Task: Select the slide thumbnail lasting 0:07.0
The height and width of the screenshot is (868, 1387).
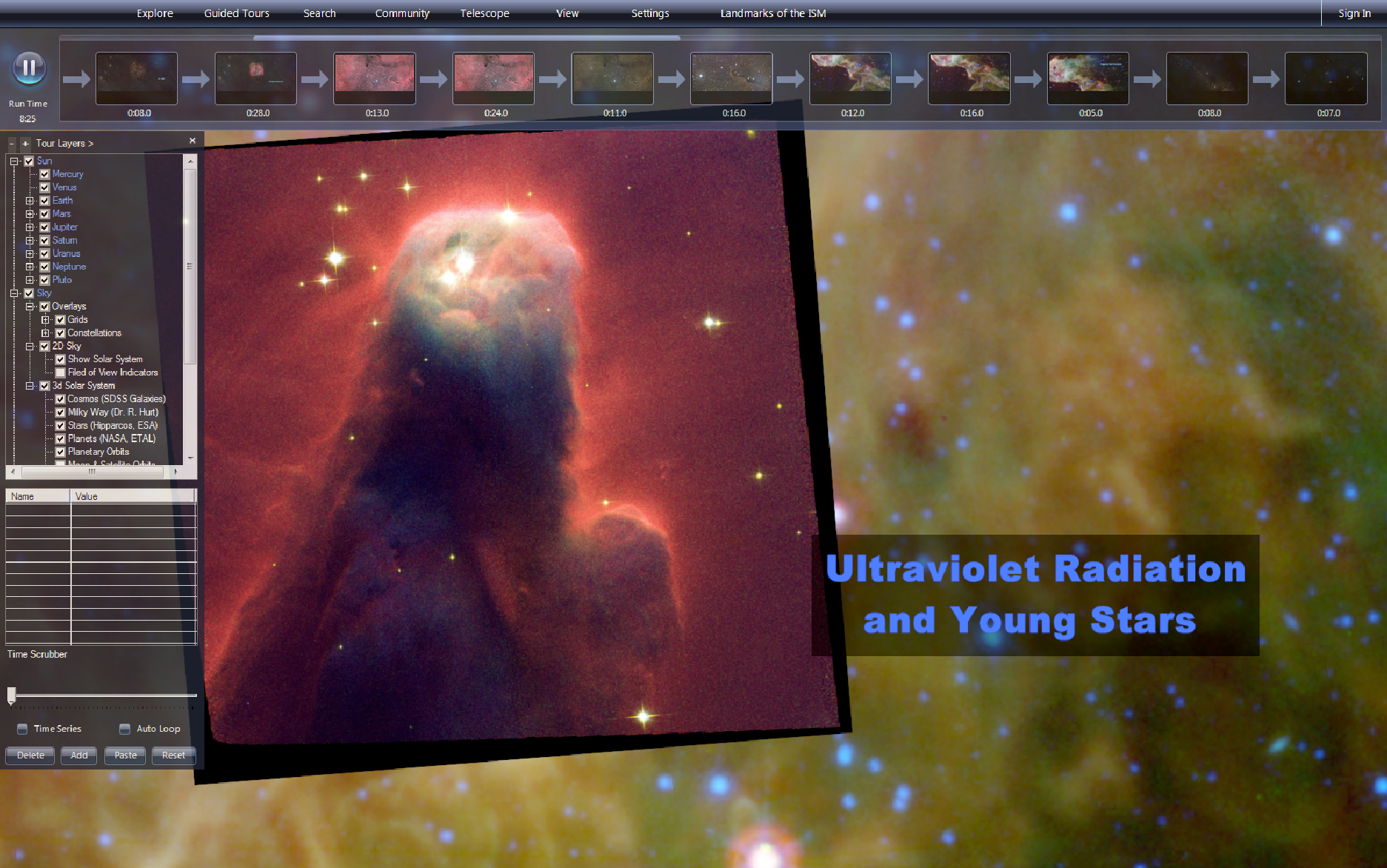Action: coord(1326,79)
